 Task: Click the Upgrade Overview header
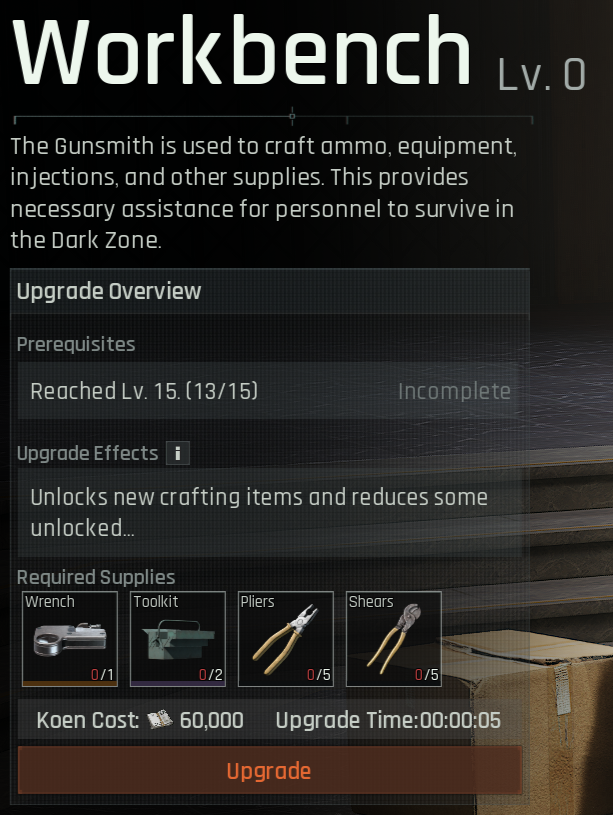pyautogui.click(x=109, y=291)
